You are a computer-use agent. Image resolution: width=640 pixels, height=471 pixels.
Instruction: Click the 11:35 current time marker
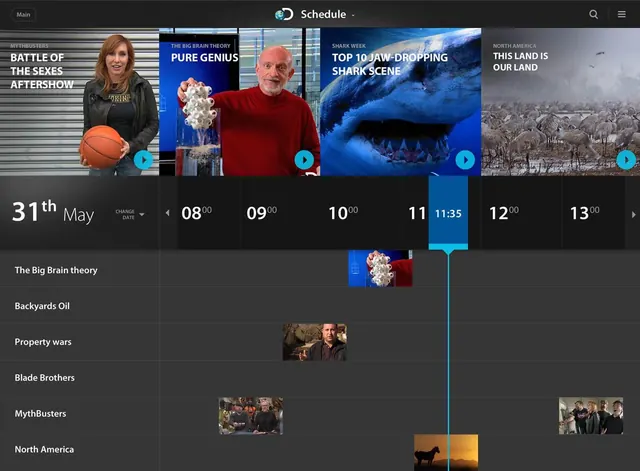(448, 213)
